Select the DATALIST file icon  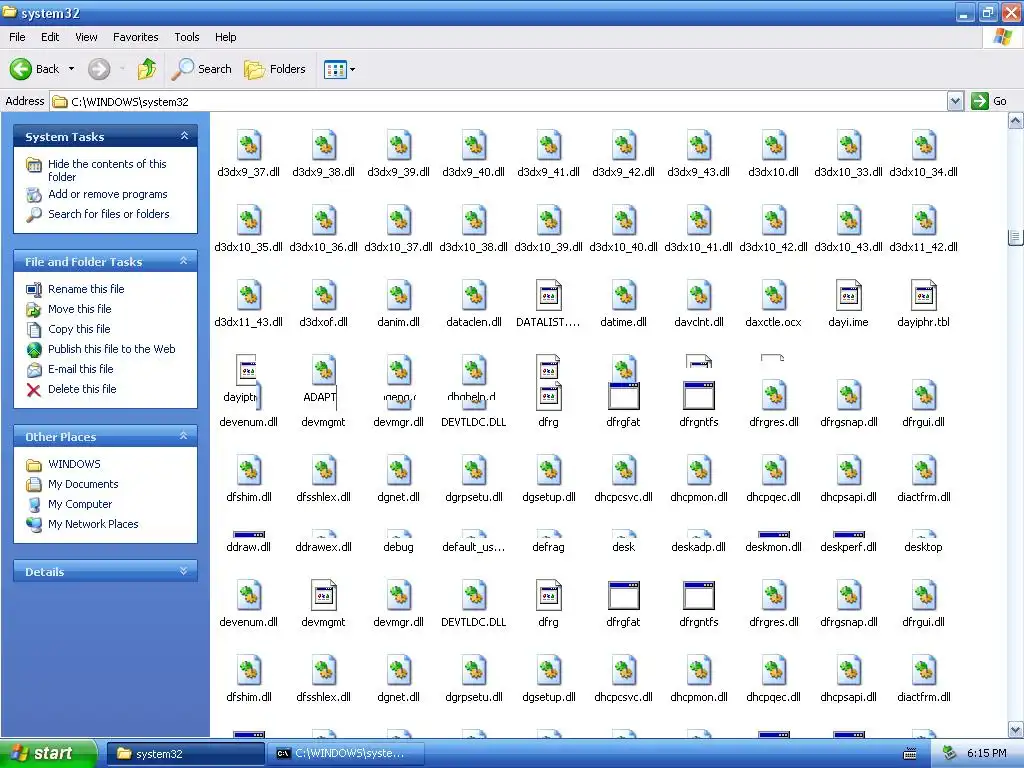pyautogui.click(x=549, y=295)
